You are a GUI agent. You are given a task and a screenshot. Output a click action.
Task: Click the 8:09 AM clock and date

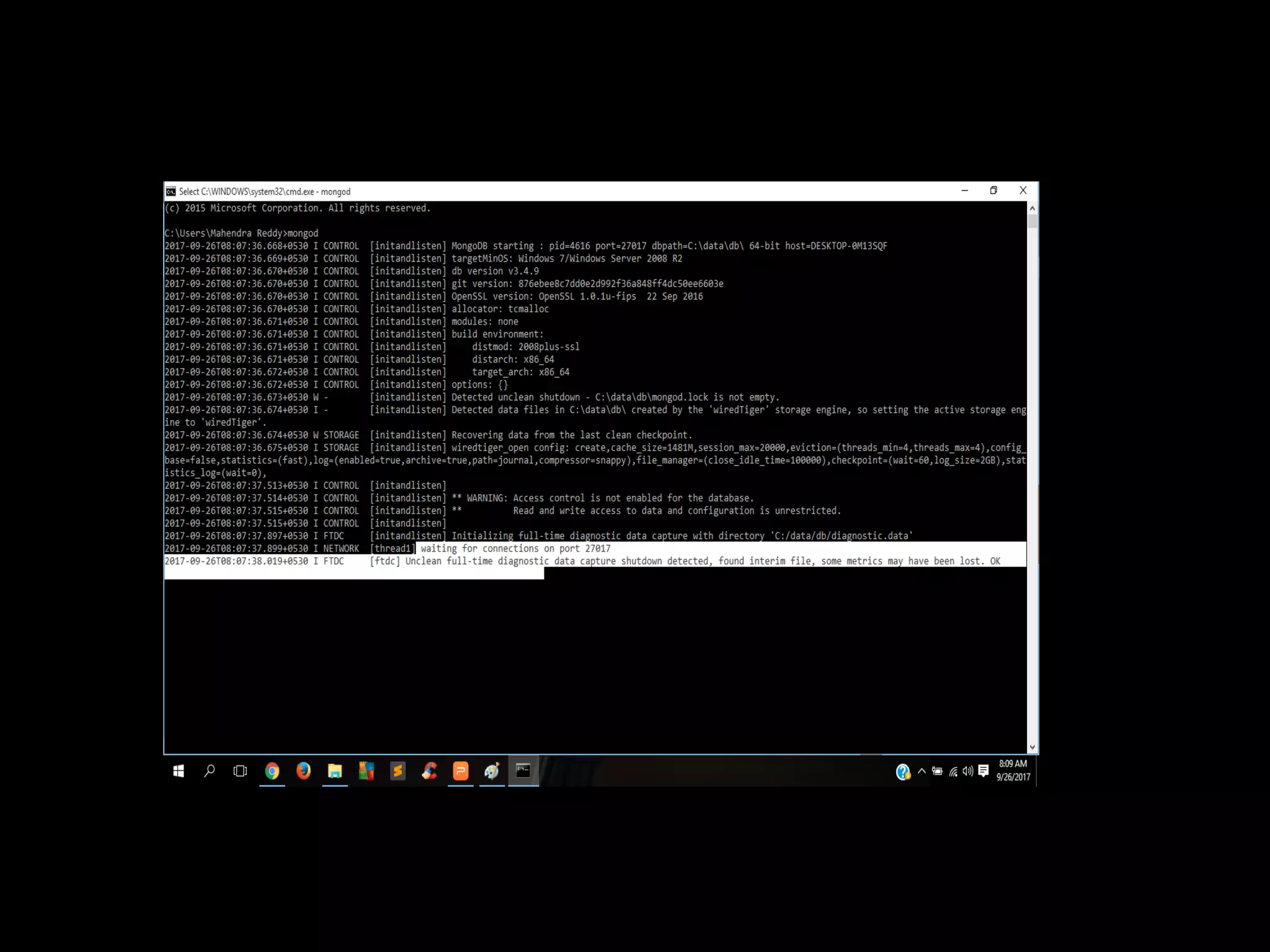1013,770
